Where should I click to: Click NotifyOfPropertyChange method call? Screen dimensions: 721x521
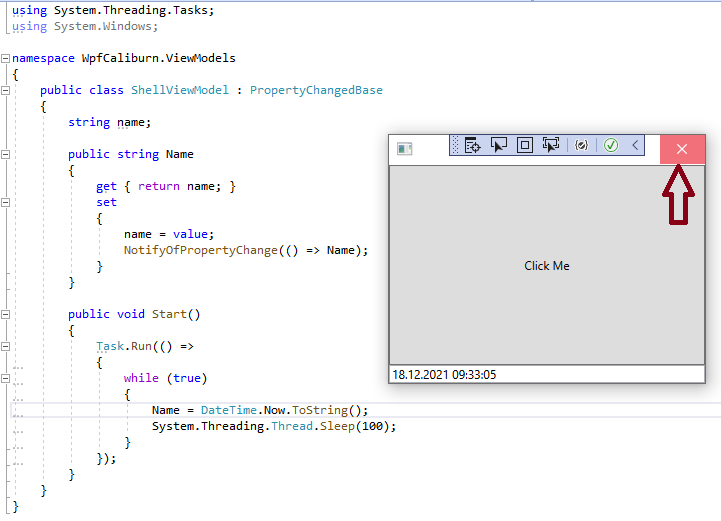(200, 250)
